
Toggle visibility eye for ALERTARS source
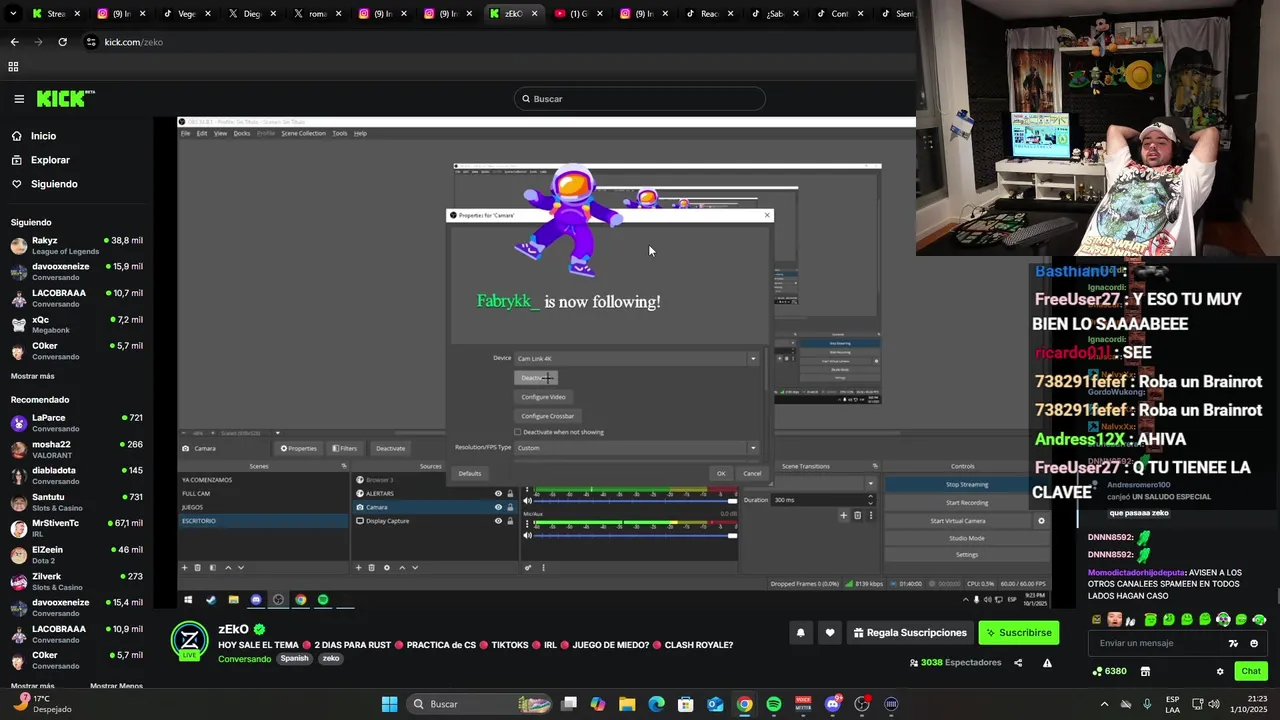tap(498, 493)
